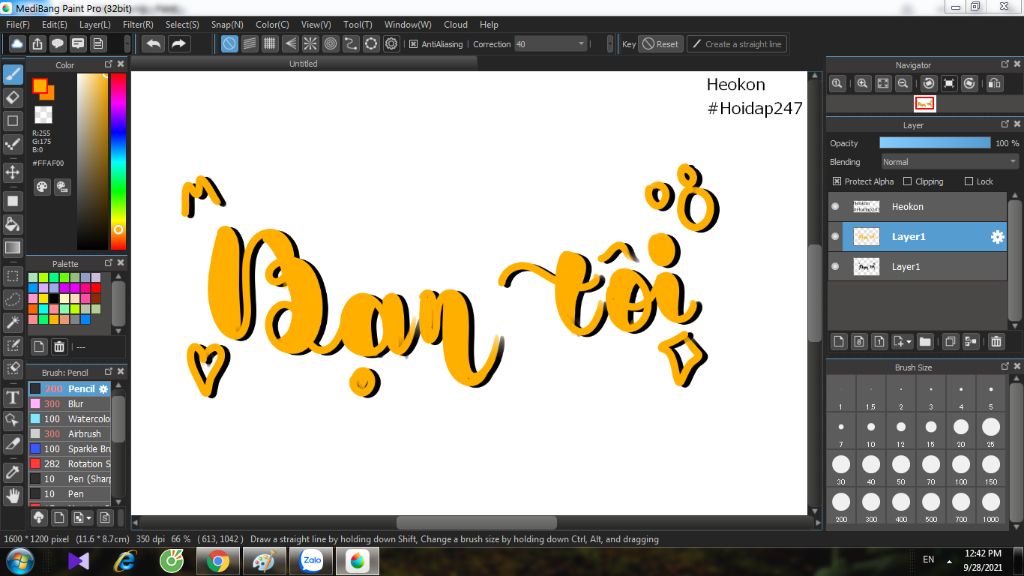Click the cloud save icon in the toolbar

(17, 44)
